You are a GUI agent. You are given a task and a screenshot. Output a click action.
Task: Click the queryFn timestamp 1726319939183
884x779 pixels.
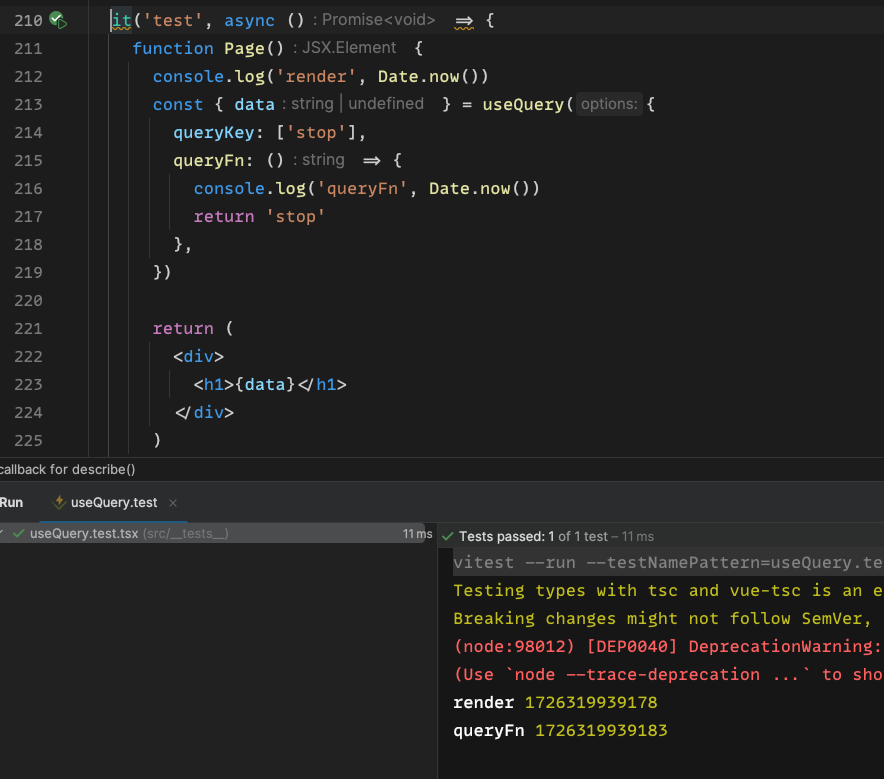click(601, 731)
